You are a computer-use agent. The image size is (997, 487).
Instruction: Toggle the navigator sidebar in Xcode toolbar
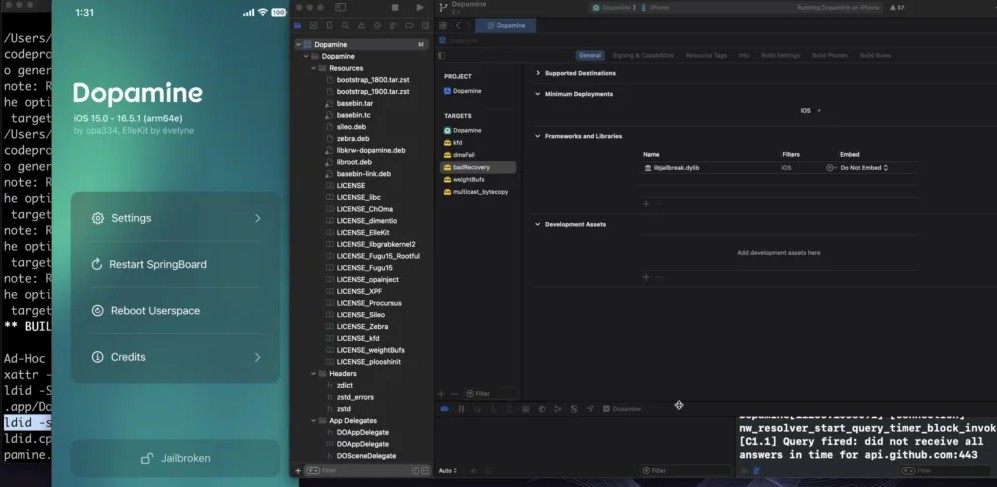(341, 8)
